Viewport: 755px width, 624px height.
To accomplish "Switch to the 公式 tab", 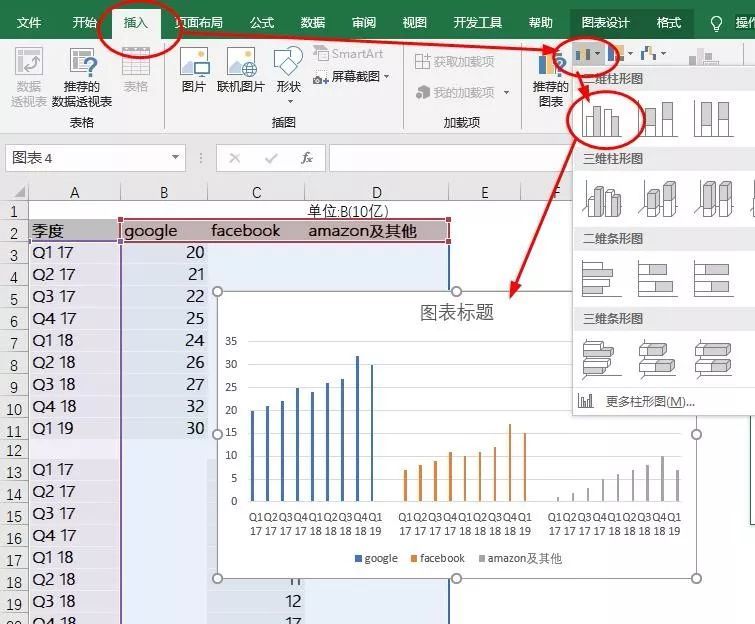I will (262, 23).
